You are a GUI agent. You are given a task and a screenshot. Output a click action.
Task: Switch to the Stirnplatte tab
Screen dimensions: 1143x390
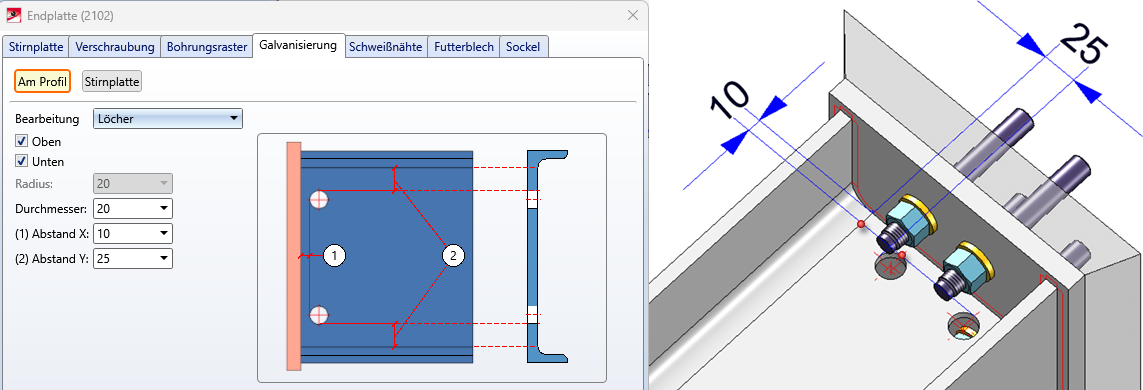(x=36, y=47)
